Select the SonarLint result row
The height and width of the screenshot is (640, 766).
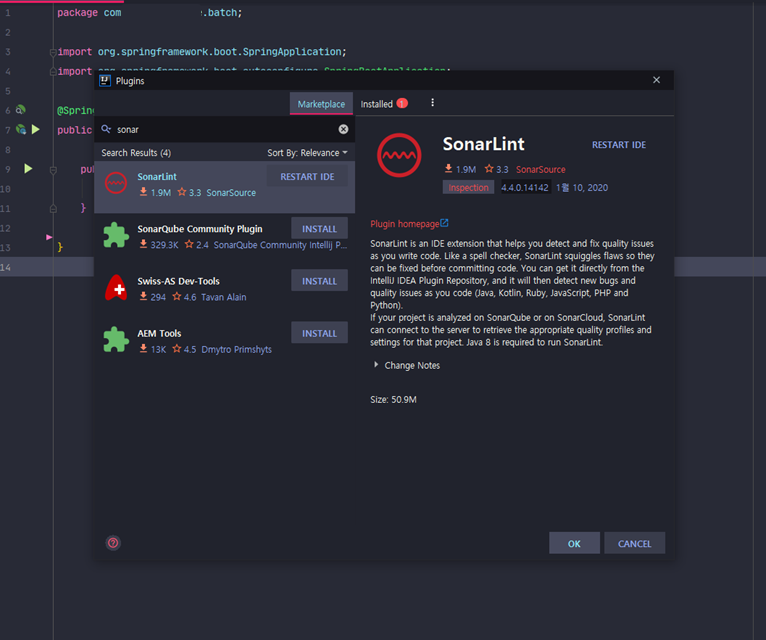click(225, 187)
